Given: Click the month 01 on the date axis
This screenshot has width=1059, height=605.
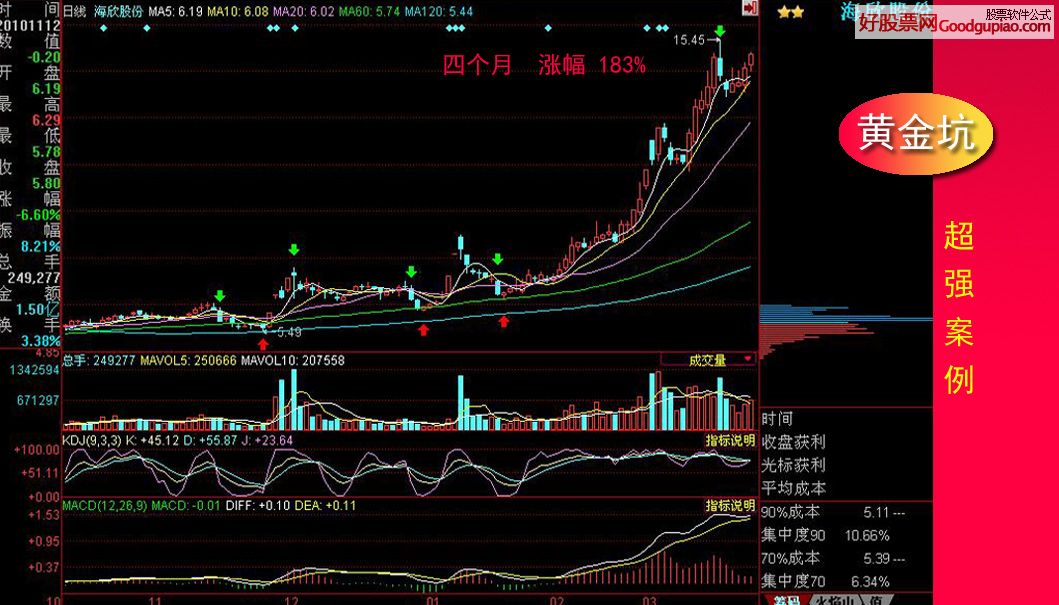Looking at the screenshot, I should [434, 600].
